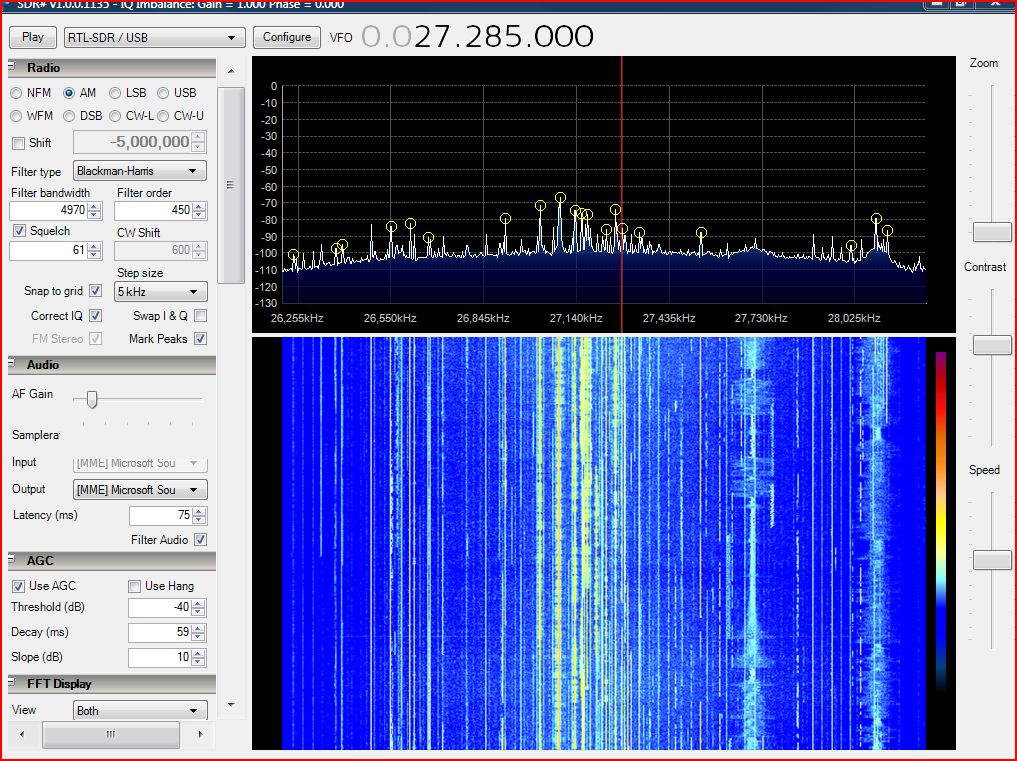Click the Play button

pyautogui.click(x=33, y=37)
